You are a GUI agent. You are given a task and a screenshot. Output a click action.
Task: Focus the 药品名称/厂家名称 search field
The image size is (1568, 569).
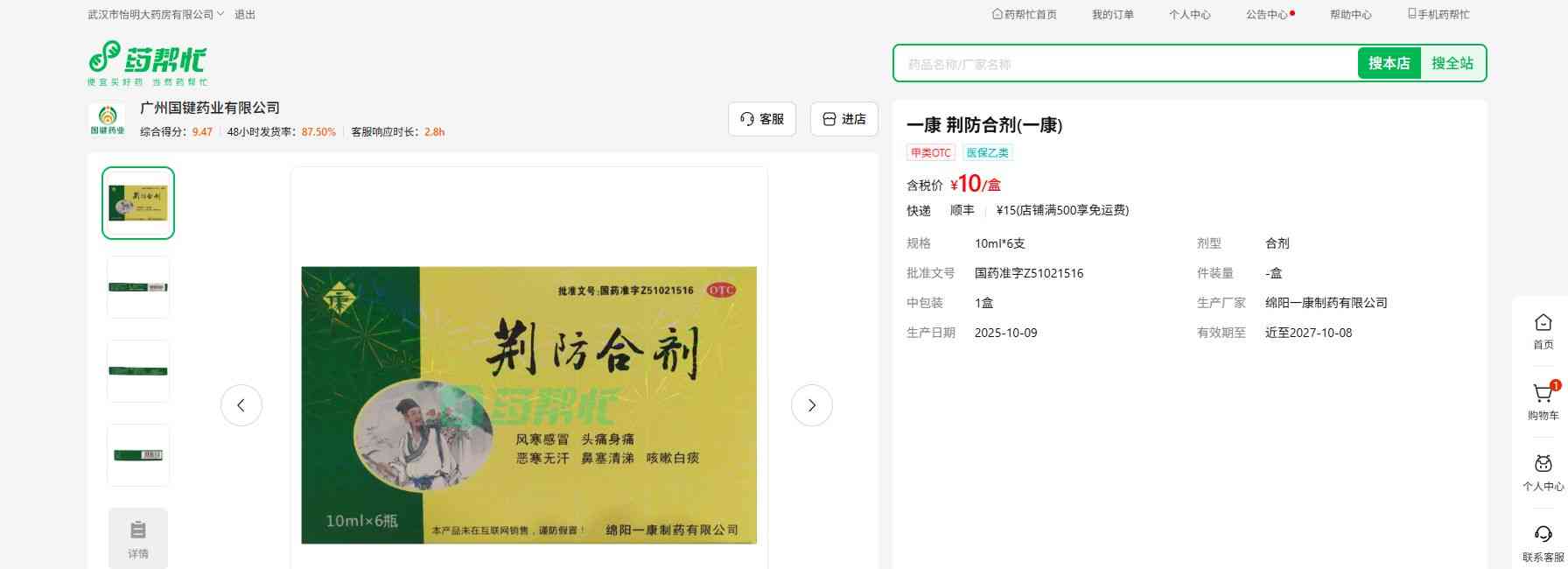(1125, 64)
